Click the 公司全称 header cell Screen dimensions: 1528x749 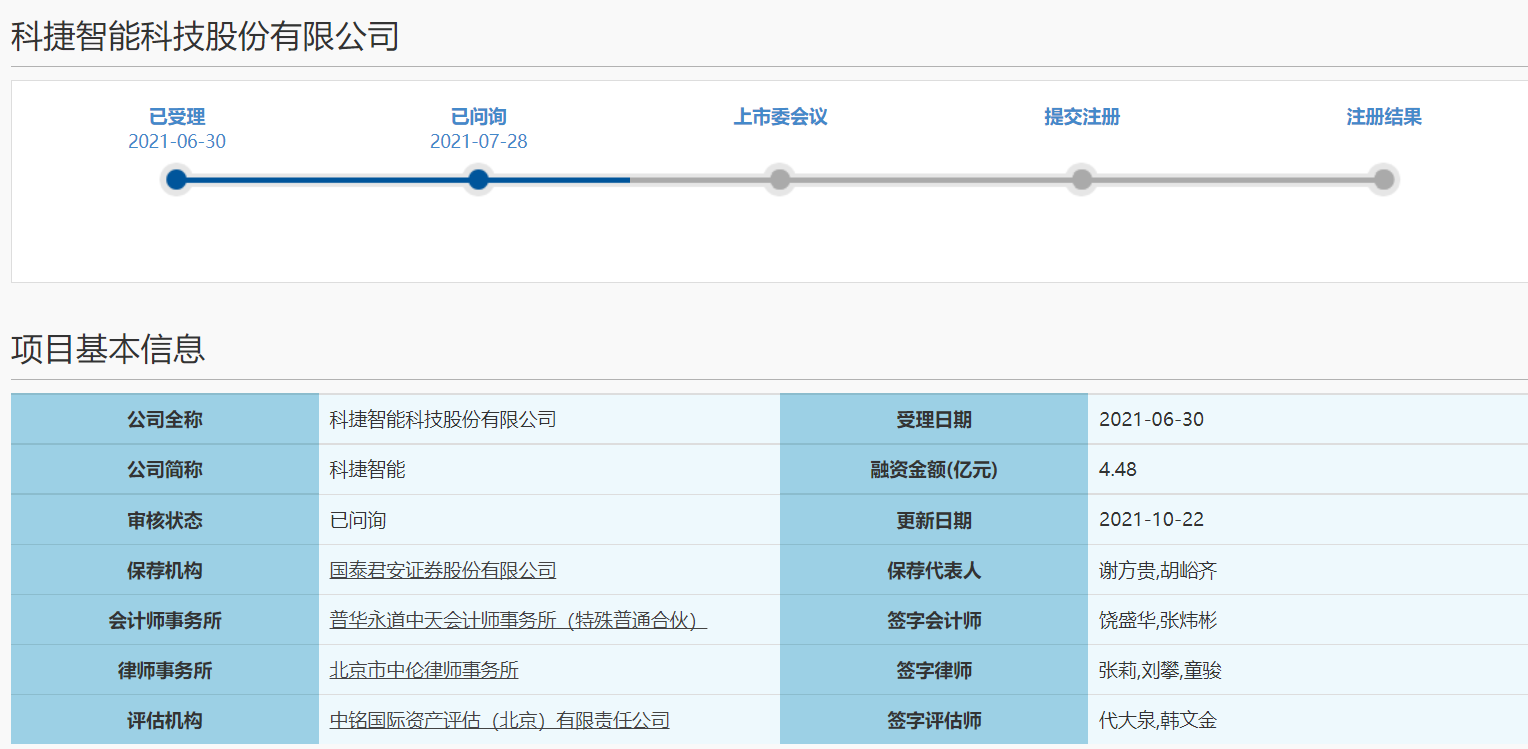[165, 420]
